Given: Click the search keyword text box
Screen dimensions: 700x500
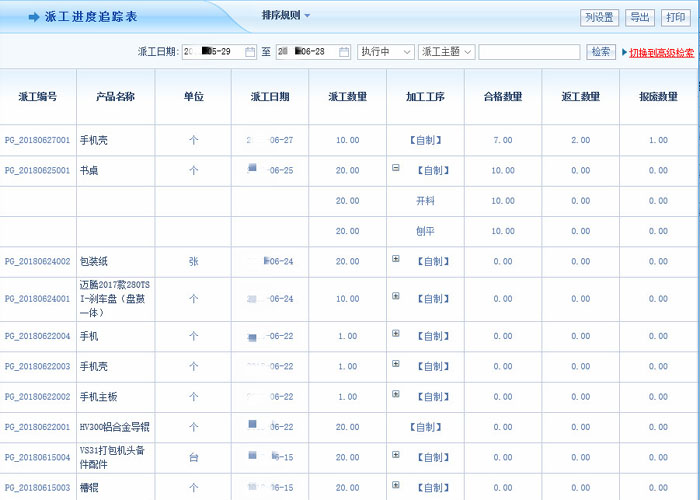Looking at the screenshot, I should 529,52.
